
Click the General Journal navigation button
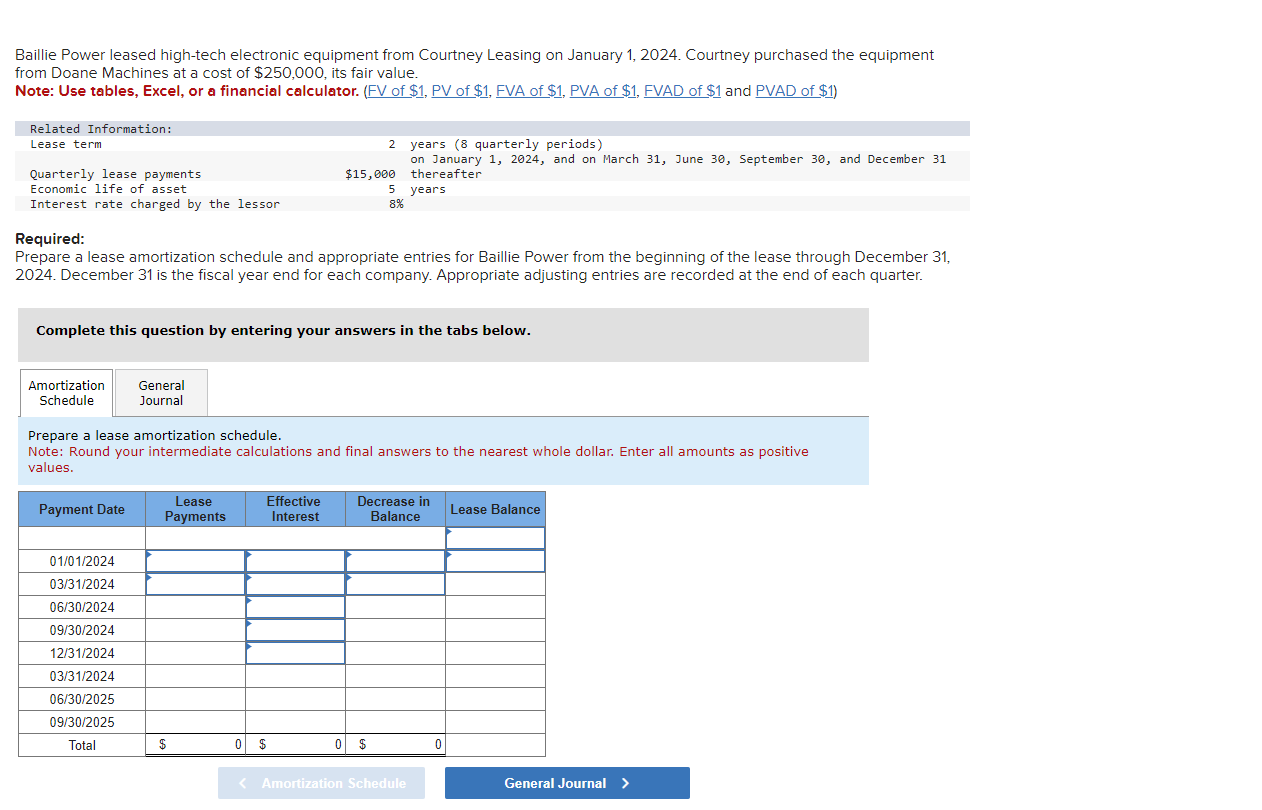(x=567, y=783)
